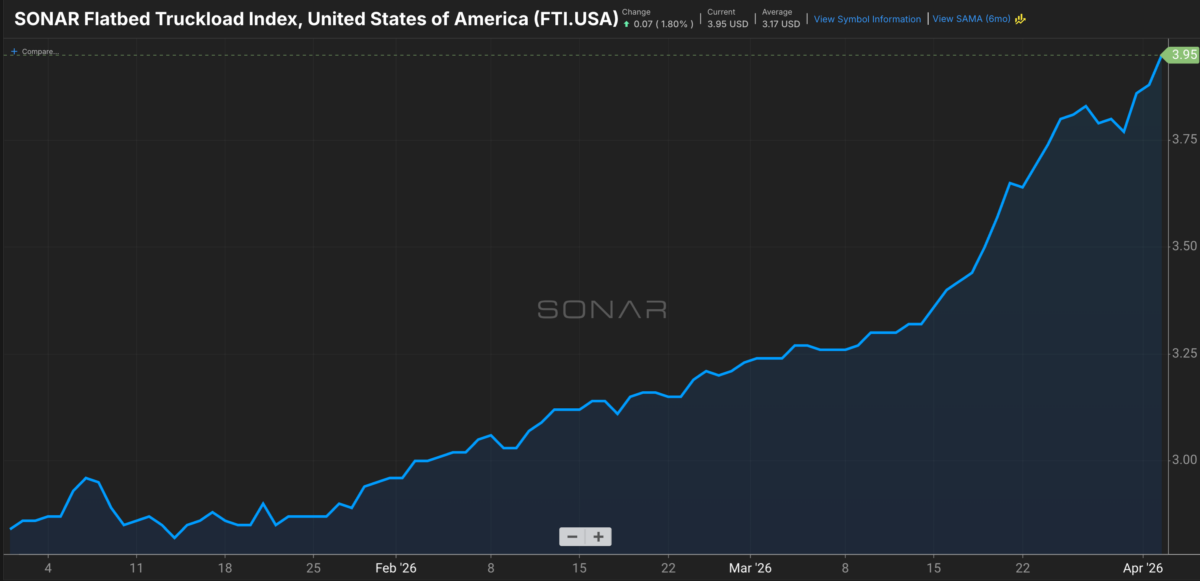
Task: Click the 3.75 price axis label
Action: tap(1184, 139)
